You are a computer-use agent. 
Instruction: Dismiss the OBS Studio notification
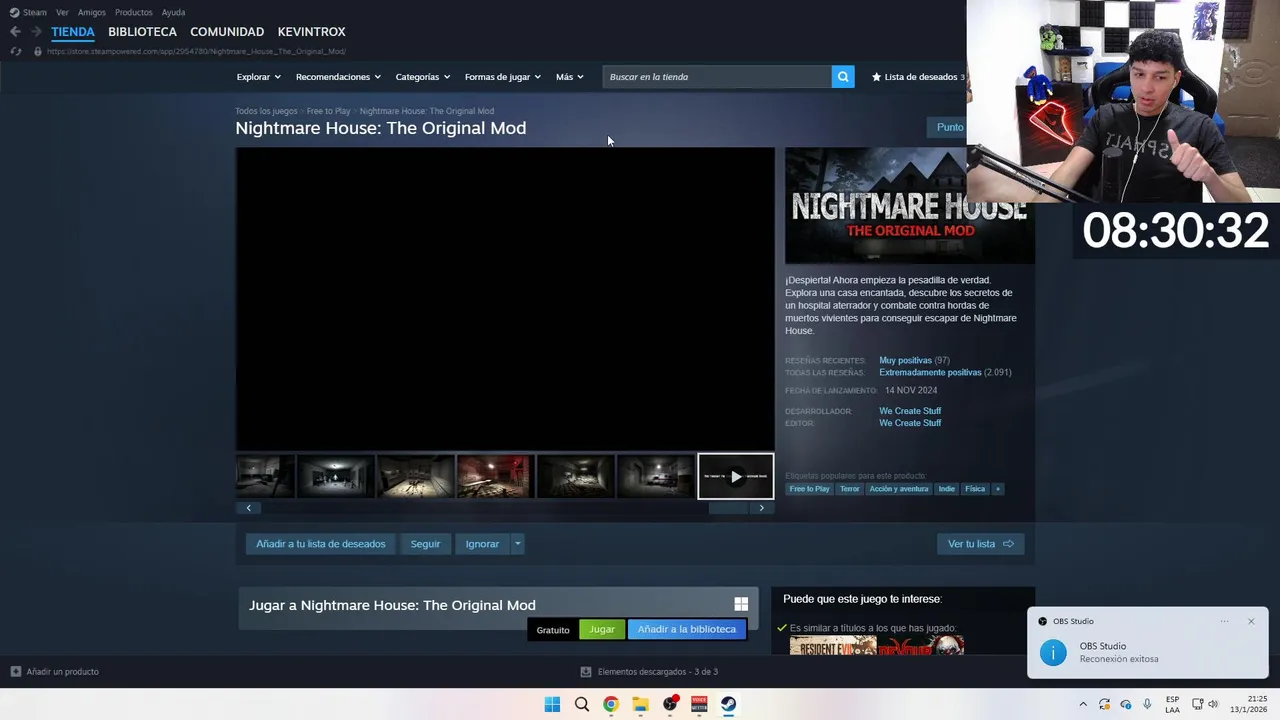click(1250, 621)
